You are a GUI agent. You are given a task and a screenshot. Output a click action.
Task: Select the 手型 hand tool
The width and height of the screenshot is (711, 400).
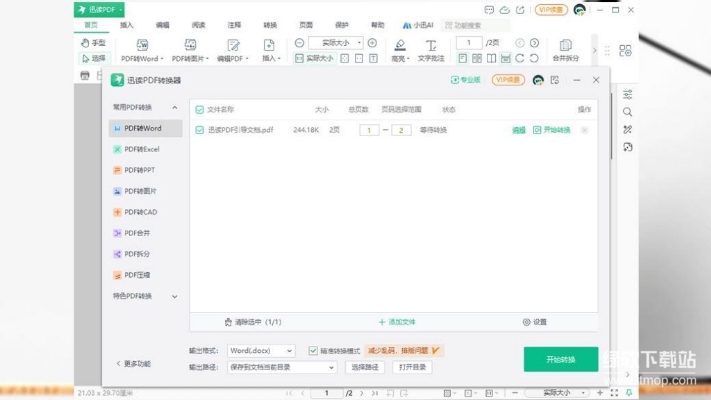coord(93,43)
